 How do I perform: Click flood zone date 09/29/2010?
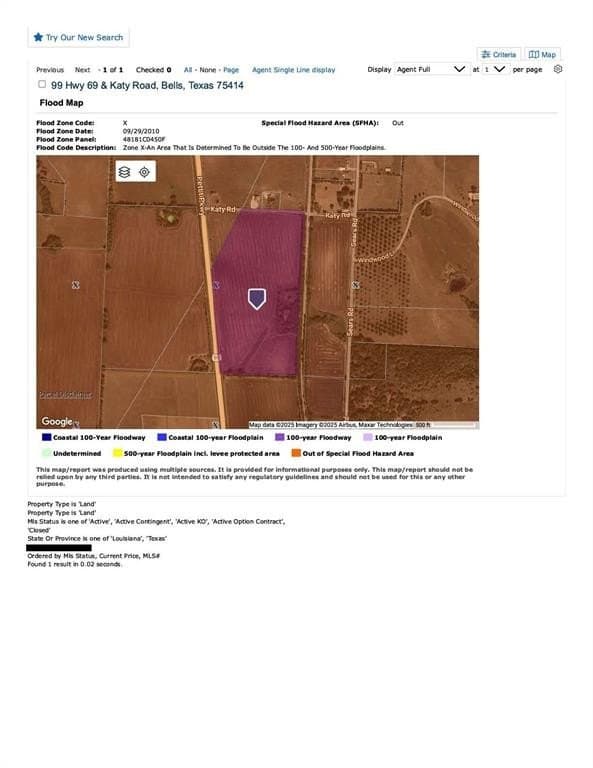click(141, 131)
